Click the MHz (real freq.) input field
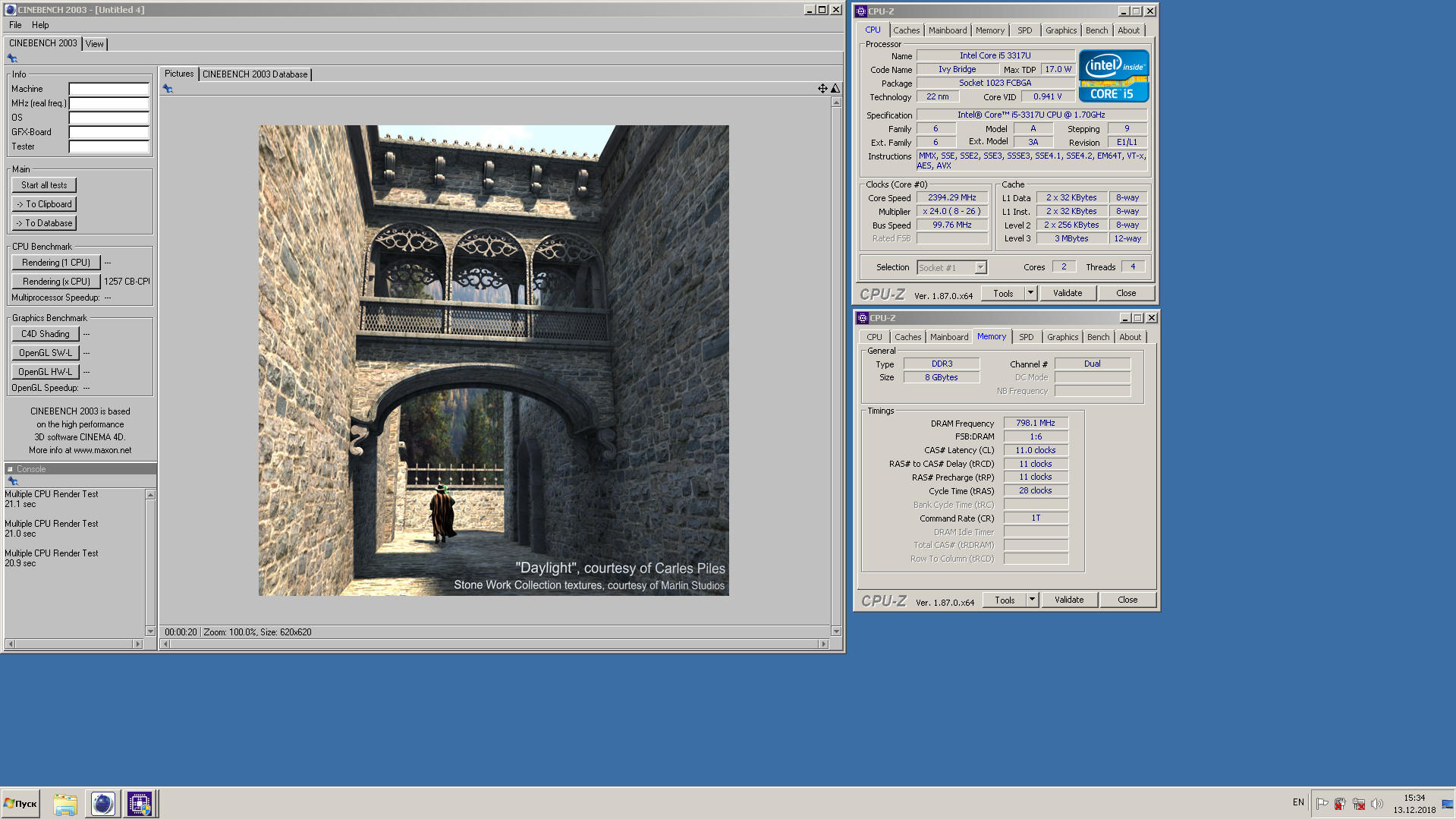 [108, 103]
